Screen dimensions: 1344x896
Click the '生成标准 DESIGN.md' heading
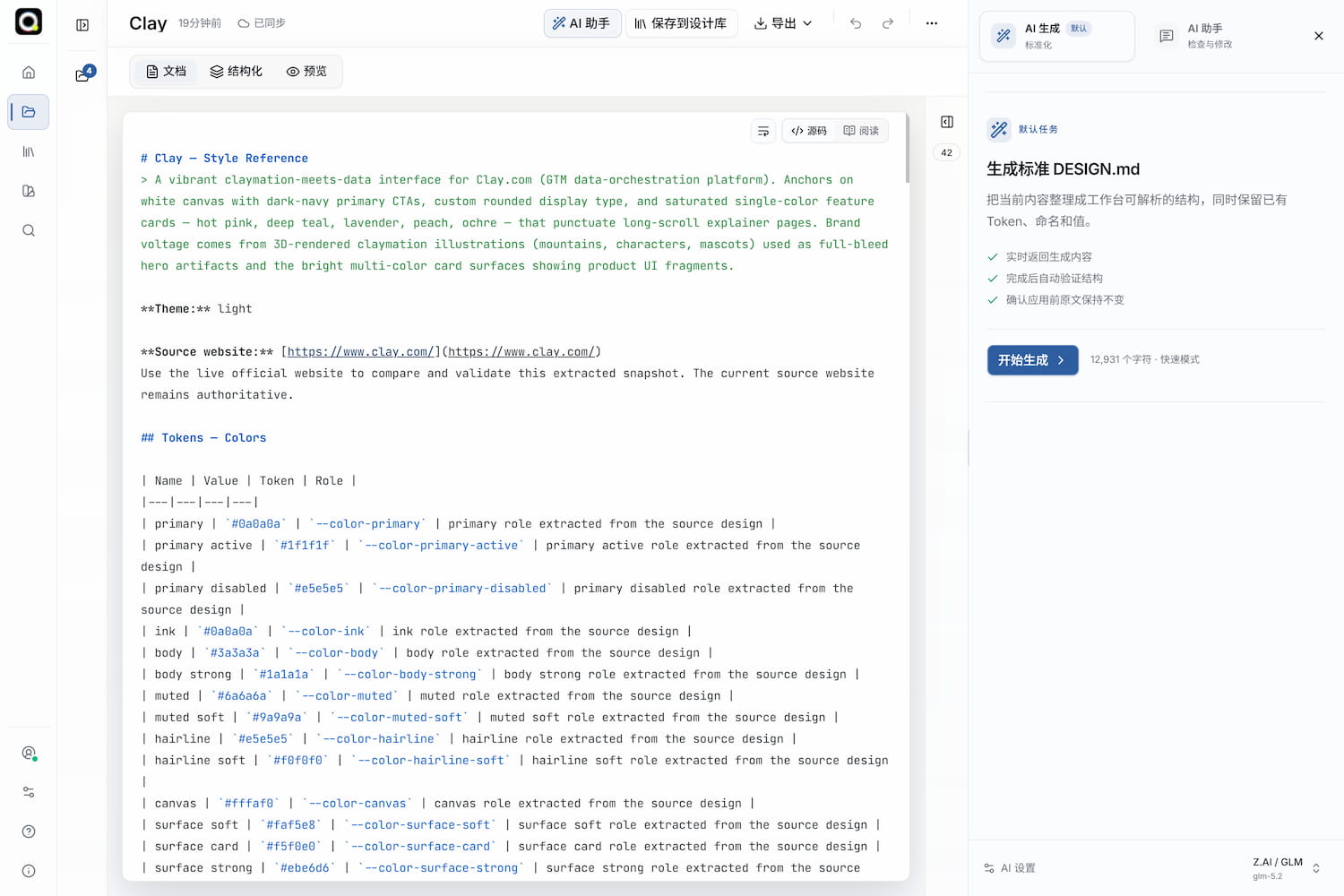coord(1063,169)
